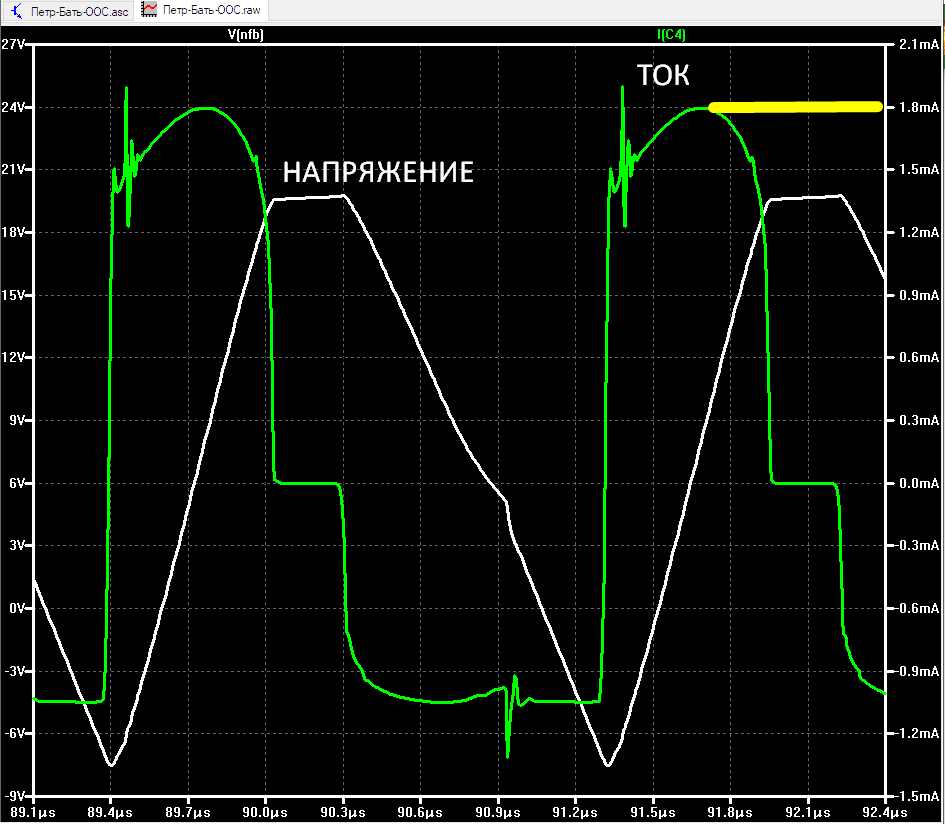Click the 3V left axis label

(16, 546)
